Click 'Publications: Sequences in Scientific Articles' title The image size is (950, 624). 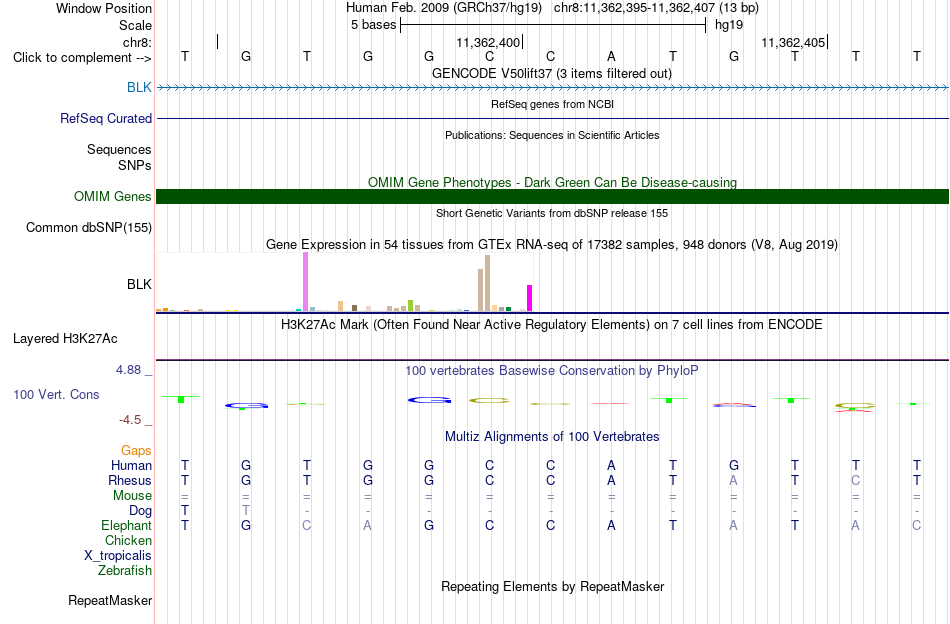(552, 135)
